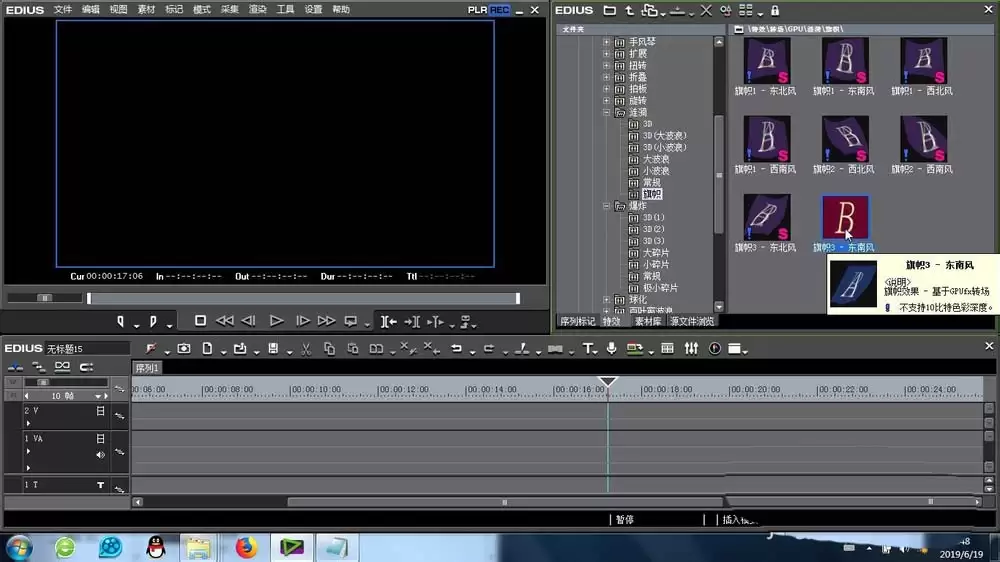Click the delete X icon in effects panel
Viewport: 1000px width, 562px height.
[706, 10]
